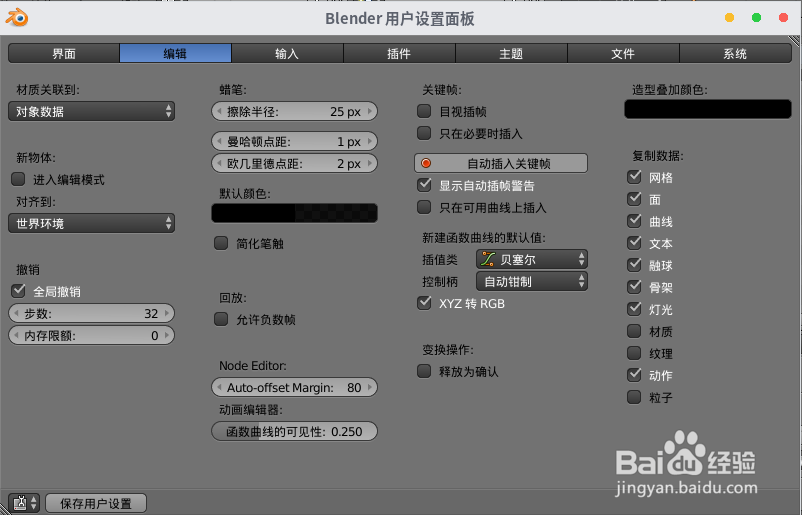Open the 材质关联到 对象数据 dropdown
802x515 pixels.
tap(92, 111)
